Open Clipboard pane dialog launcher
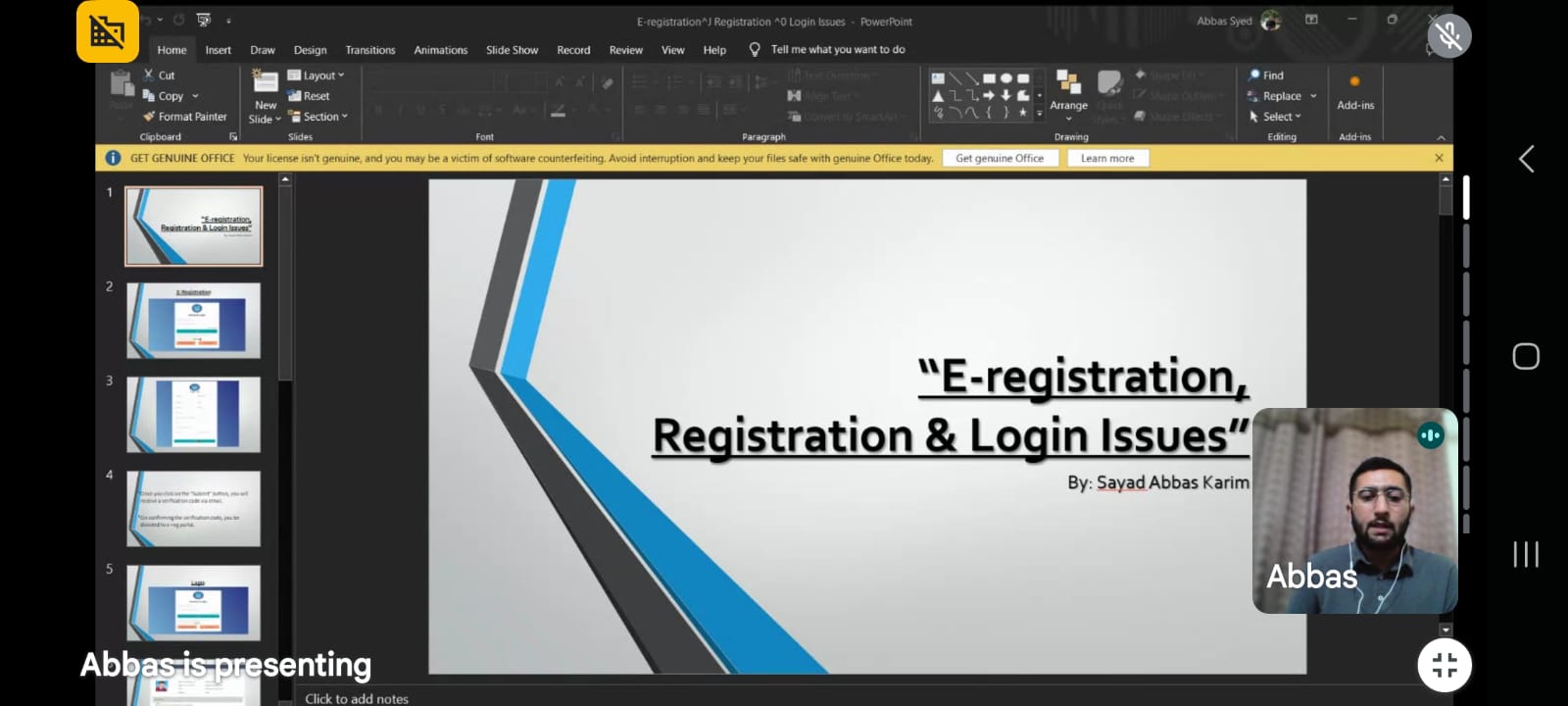The height and width of the screenshot is (706, 1568). [233, 136]
